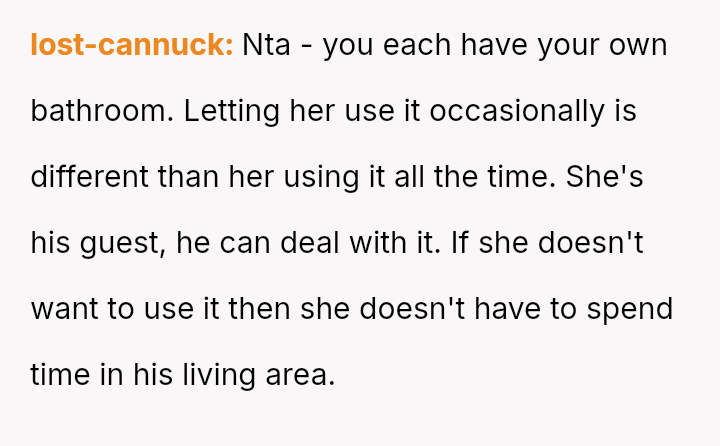
Task: Click the word "different" starting the third line
Action: 90,177
